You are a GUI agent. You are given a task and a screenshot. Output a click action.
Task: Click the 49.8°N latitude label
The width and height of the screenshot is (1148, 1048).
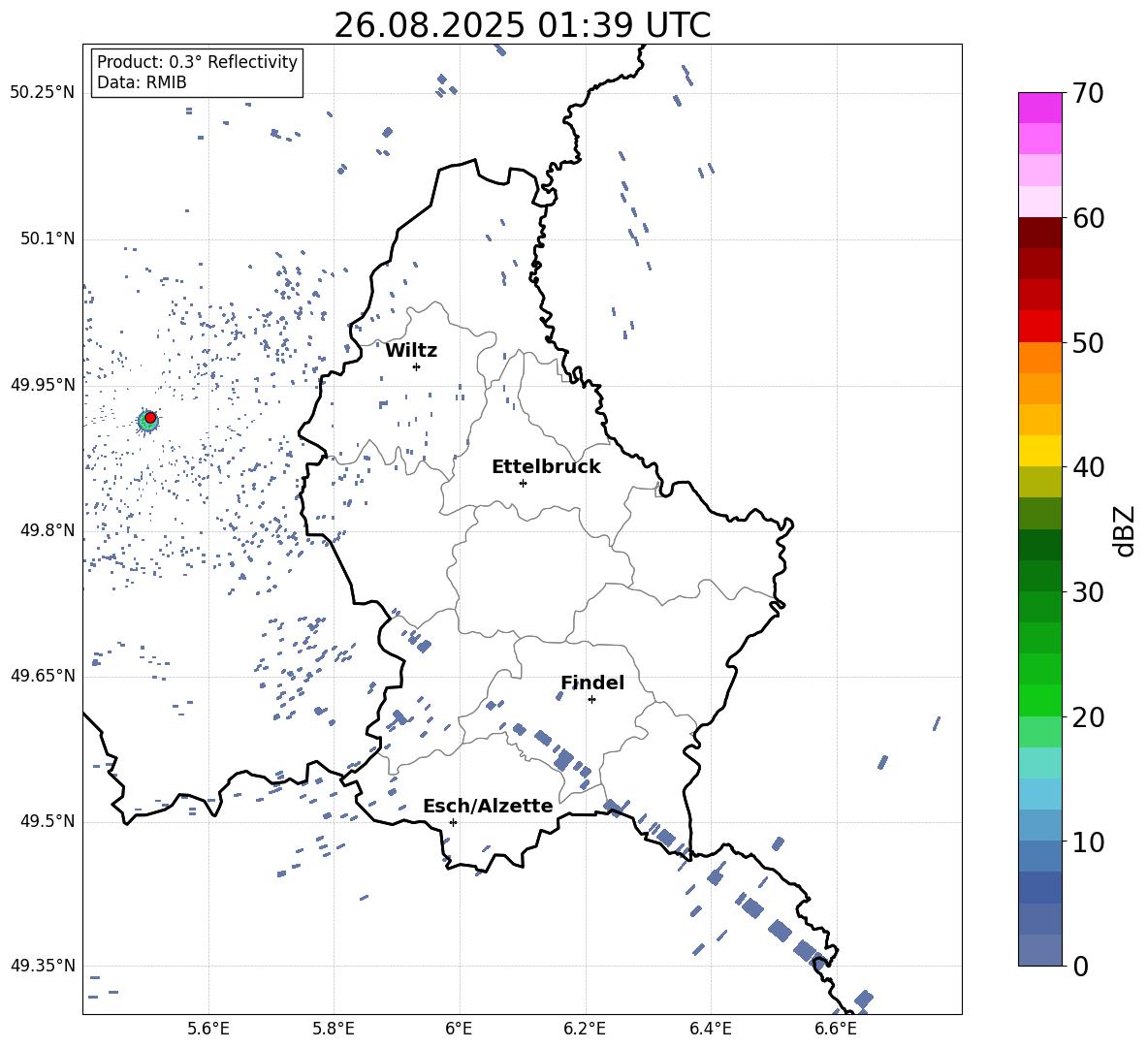coord(48,530)
